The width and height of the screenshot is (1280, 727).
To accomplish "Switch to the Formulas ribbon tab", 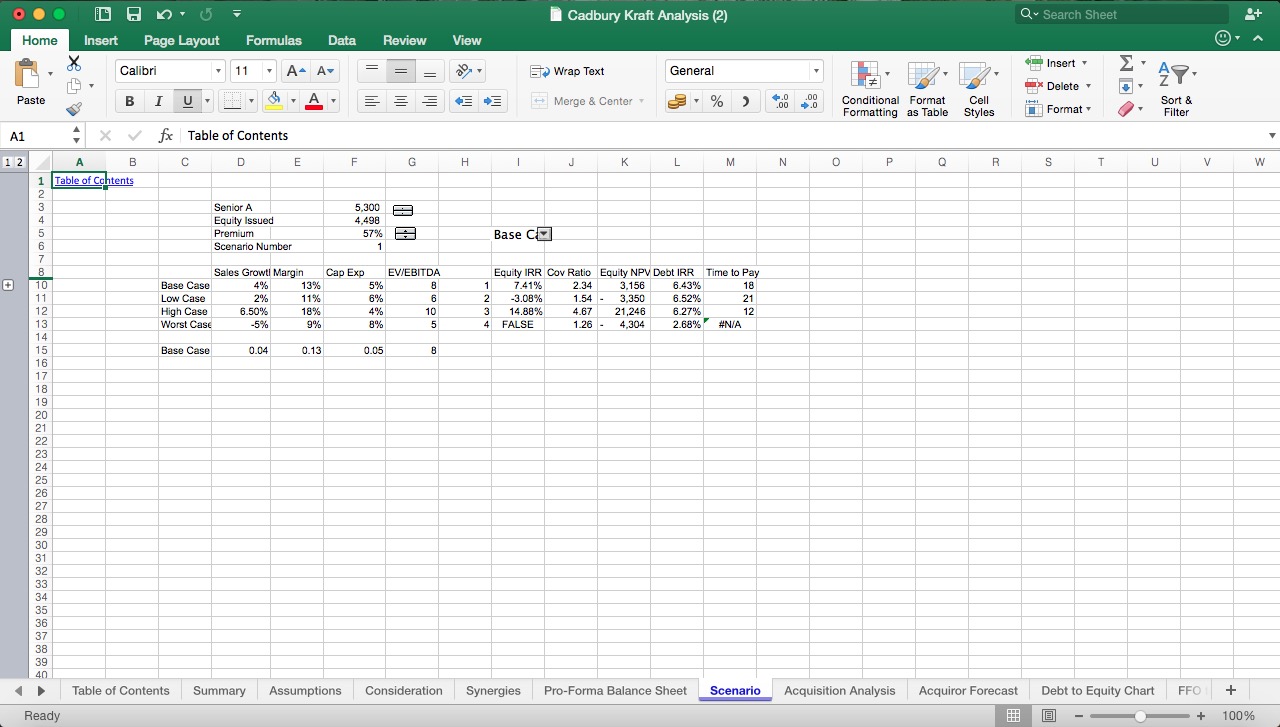I will (x=273, y=40).
